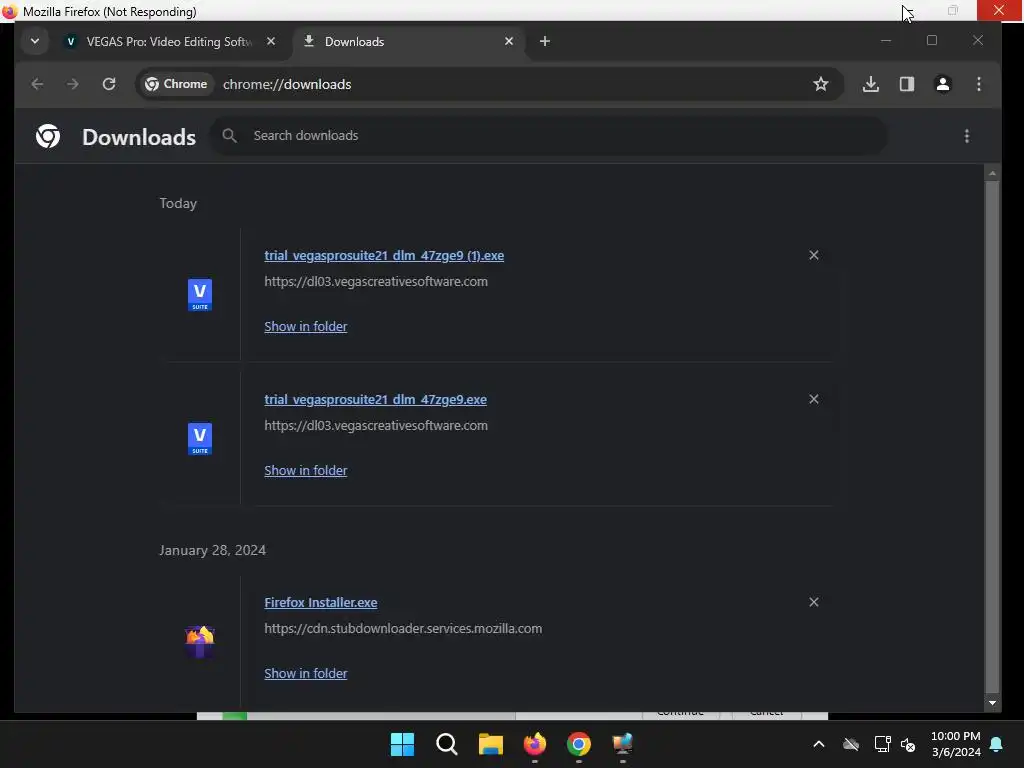
Task: Open Firefox Installer.exe file link
Action: coord(321,603)
